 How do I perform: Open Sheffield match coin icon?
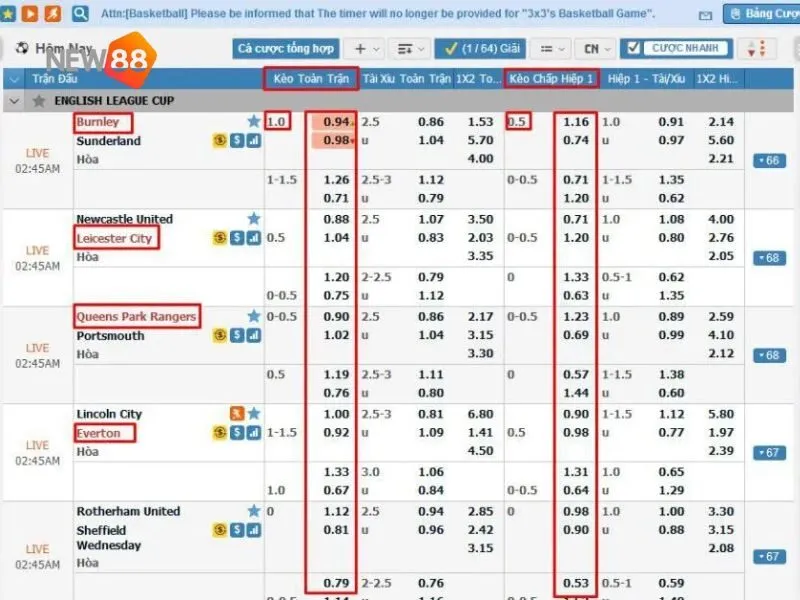[x=220, y=530]
